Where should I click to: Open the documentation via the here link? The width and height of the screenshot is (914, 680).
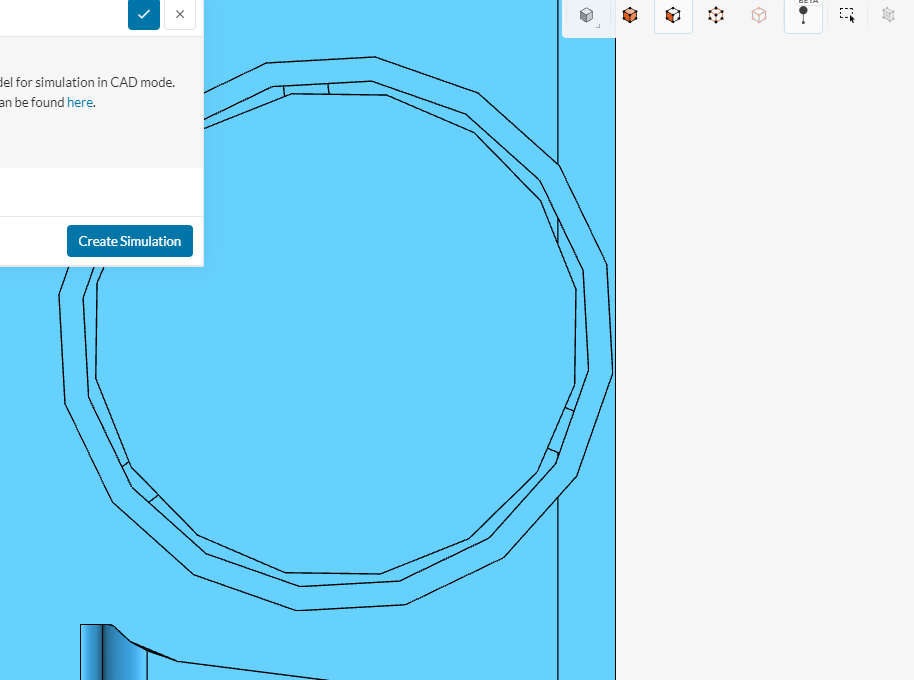pyautogui.click(x=79, y=102)
